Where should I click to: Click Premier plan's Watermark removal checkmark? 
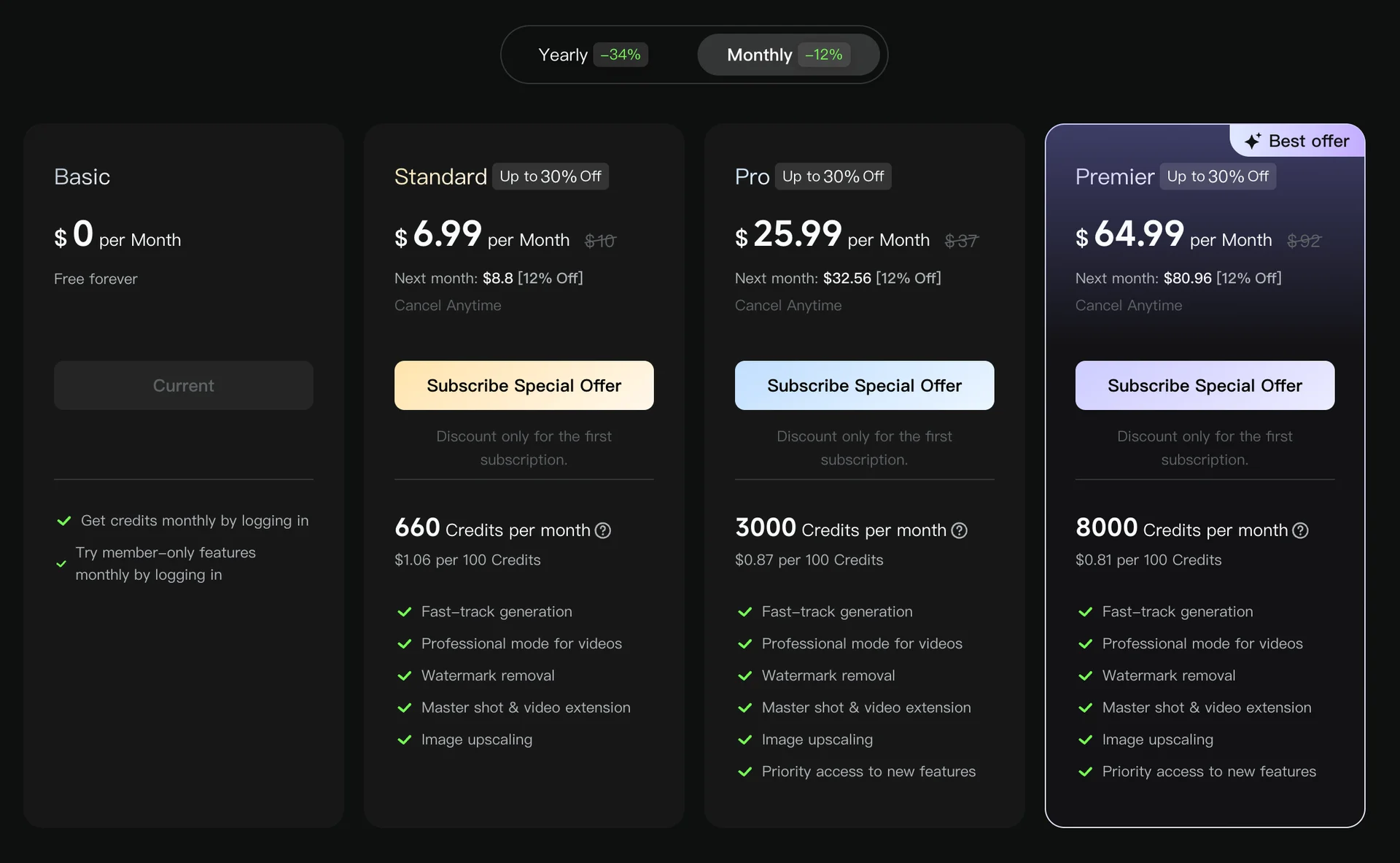tap(1086, 676)
